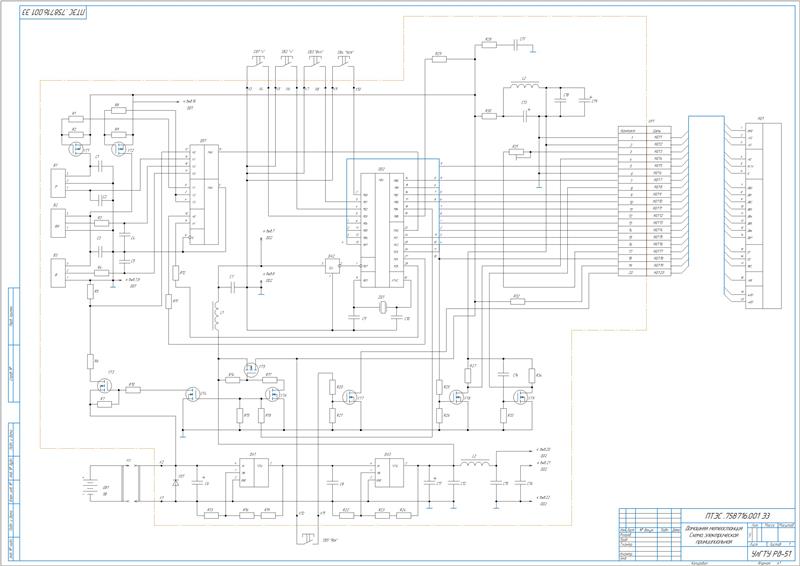The width and height of the screenshot is (800, 566).
Task: Click the VT7 transistor symbol
Action: [x=350, y=397]
